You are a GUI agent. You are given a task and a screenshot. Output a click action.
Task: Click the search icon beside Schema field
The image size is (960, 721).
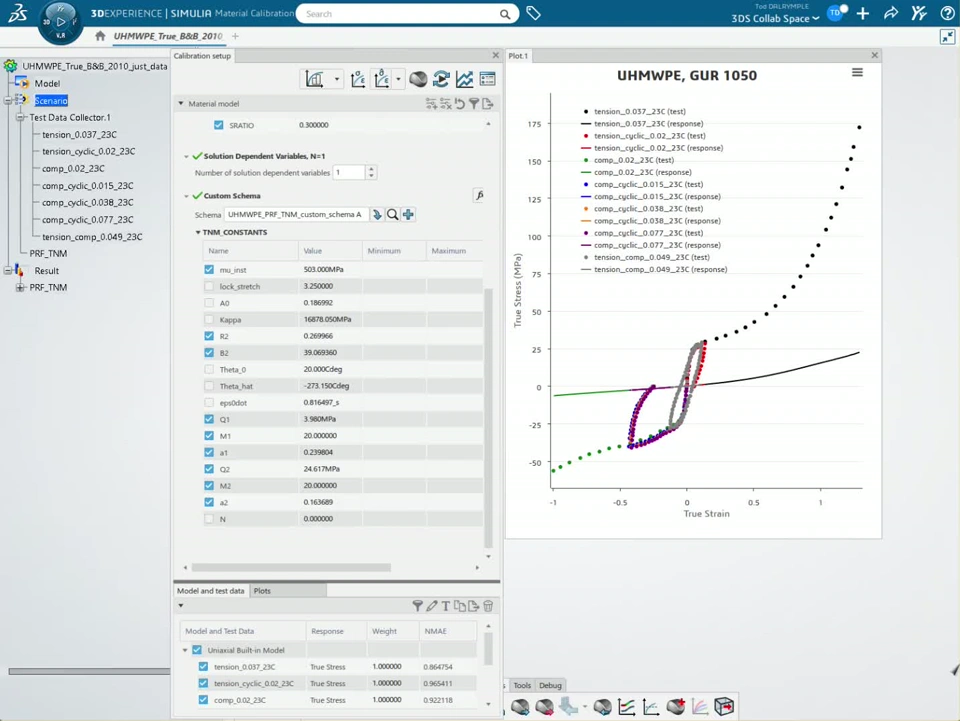(x=392, y=214)
